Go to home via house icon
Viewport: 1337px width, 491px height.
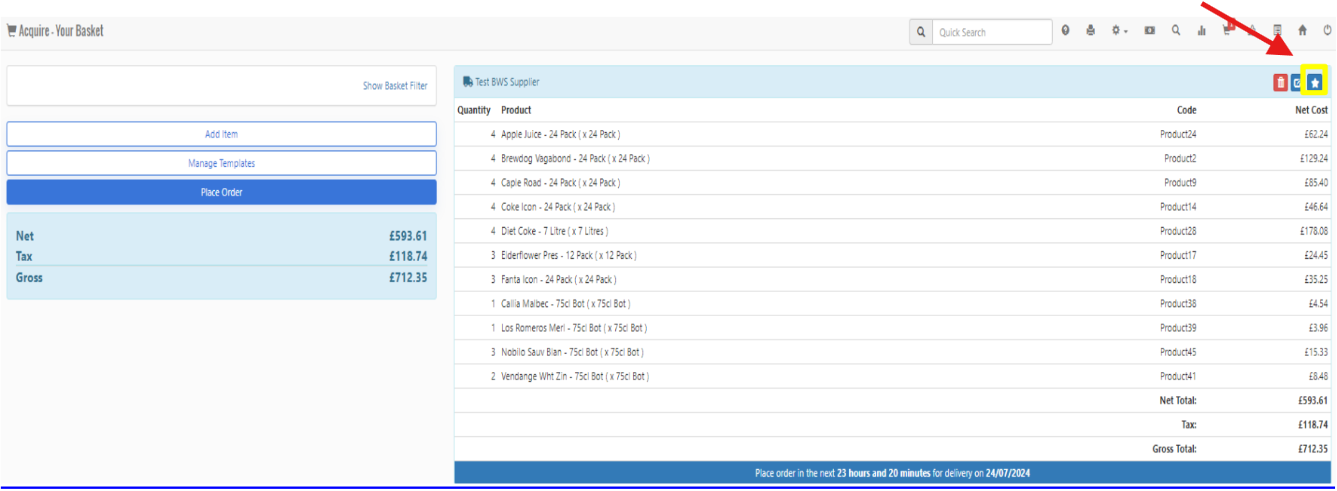1302,31
